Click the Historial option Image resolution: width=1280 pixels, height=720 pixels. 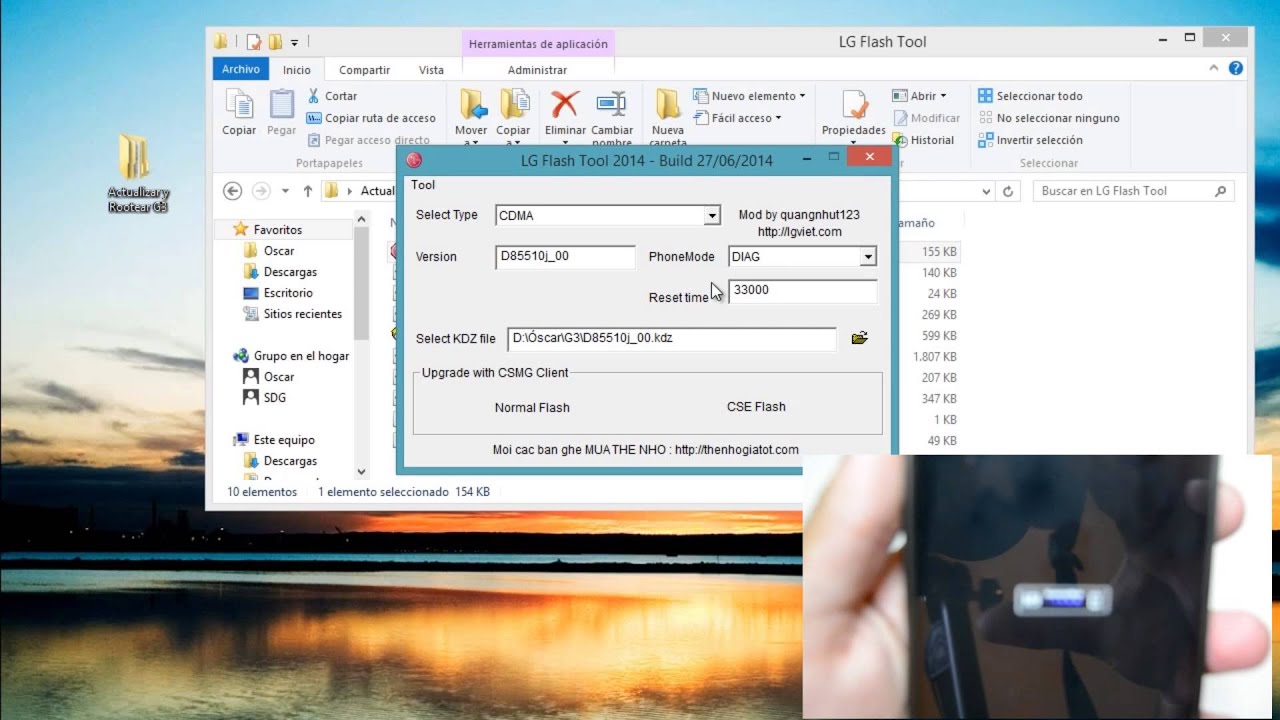pyautogui.click(x=923, y=140)
